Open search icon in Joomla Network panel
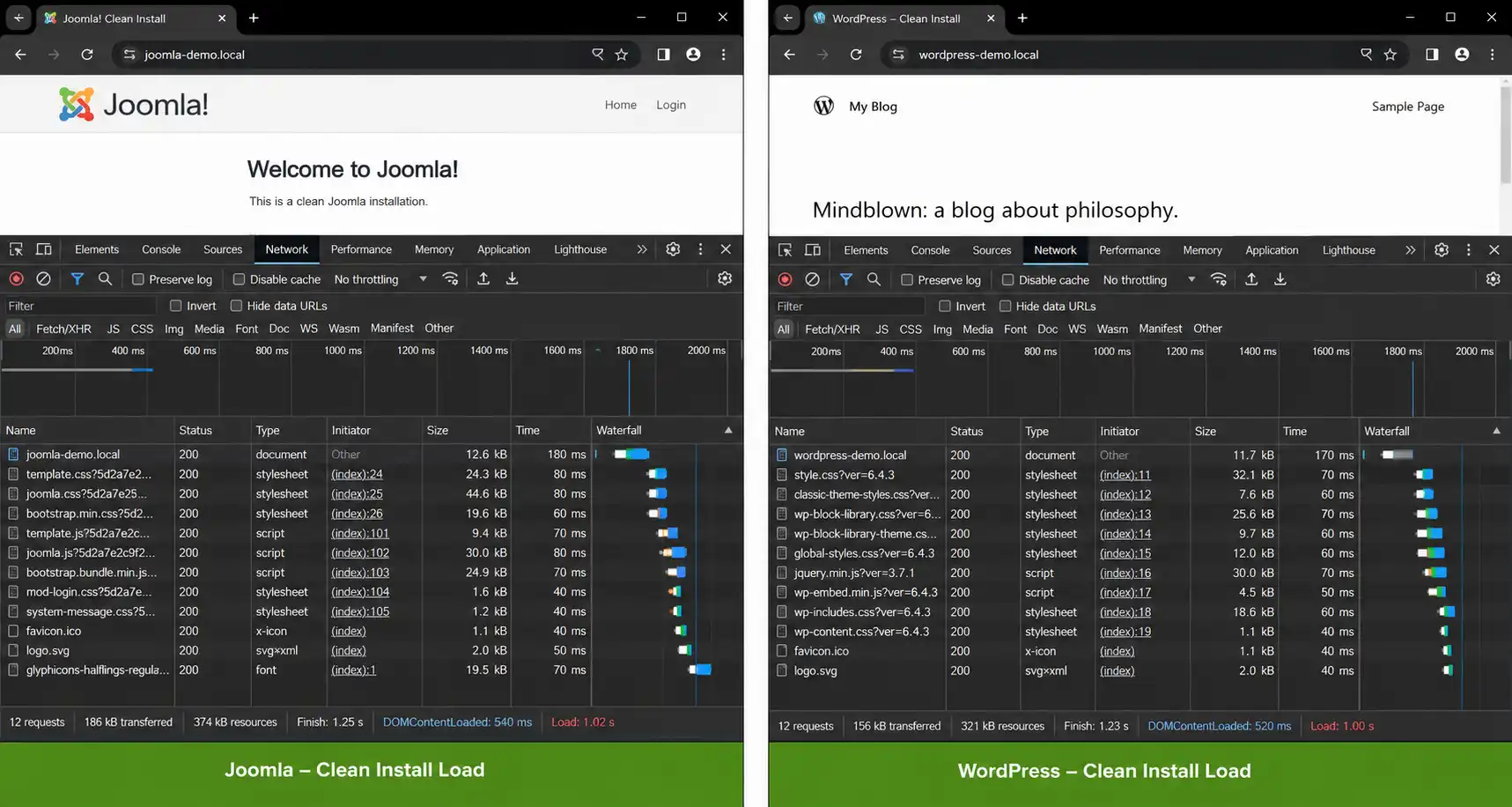Image resolution: width=1512 pixels, height=807 pixels. pos(105,279)
